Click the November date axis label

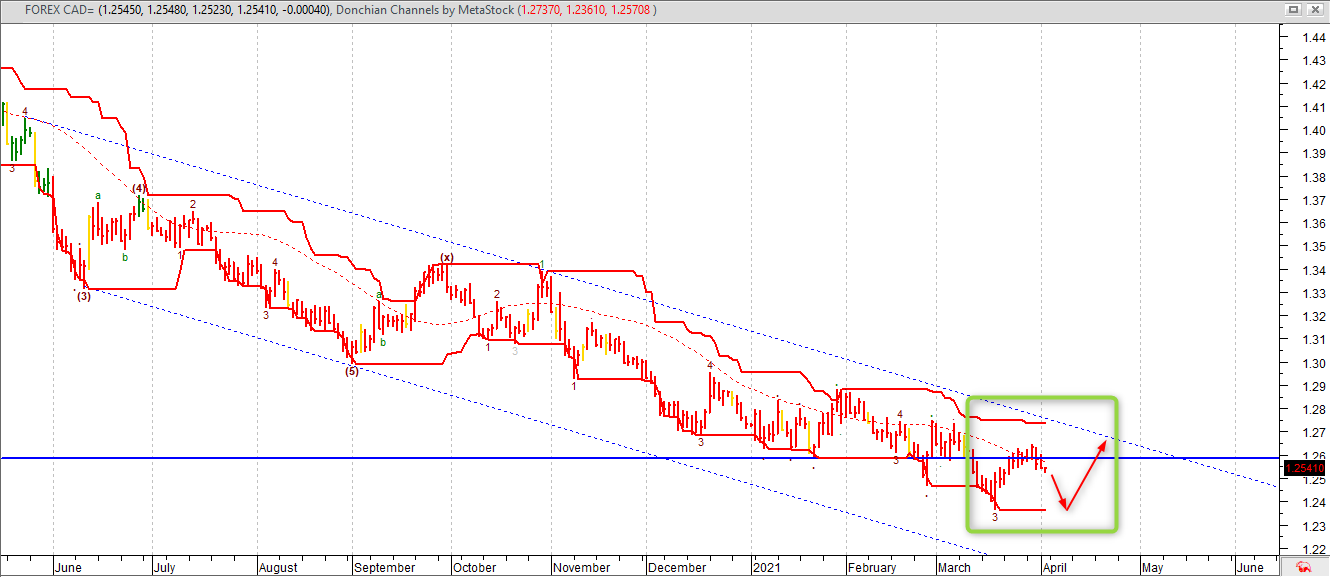[x=582, y=567]
